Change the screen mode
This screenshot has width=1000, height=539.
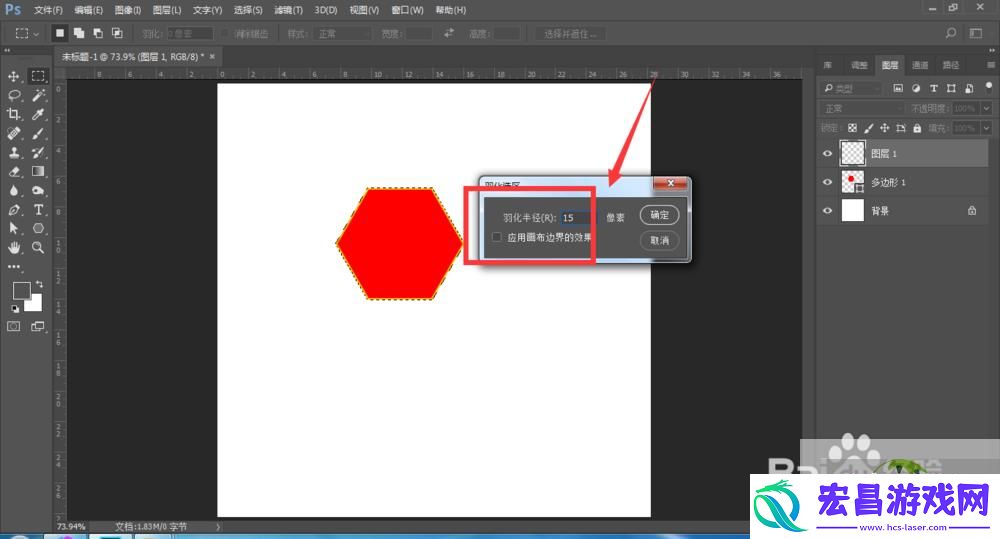point(38,327)
